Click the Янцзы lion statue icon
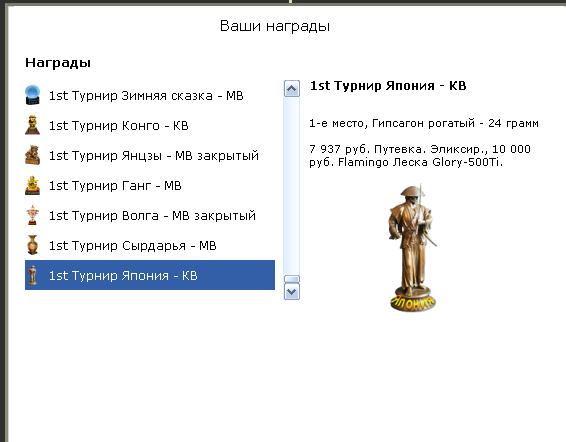Image resolution: width=566 pixels, height=442 pixels. point(32,155)
